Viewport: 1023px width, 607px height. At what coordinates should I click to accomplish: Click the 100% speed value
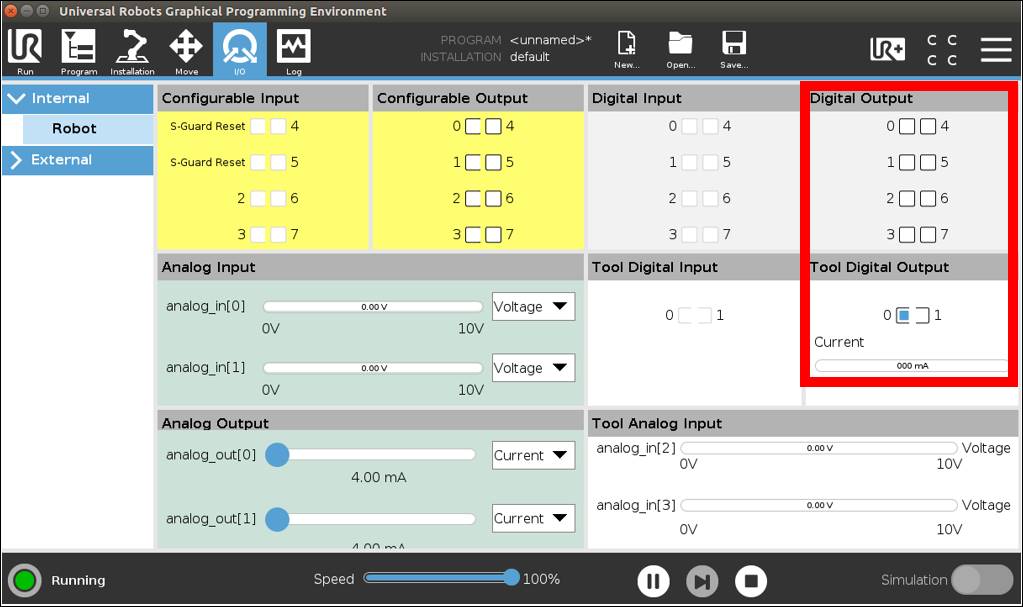point(541,578)
